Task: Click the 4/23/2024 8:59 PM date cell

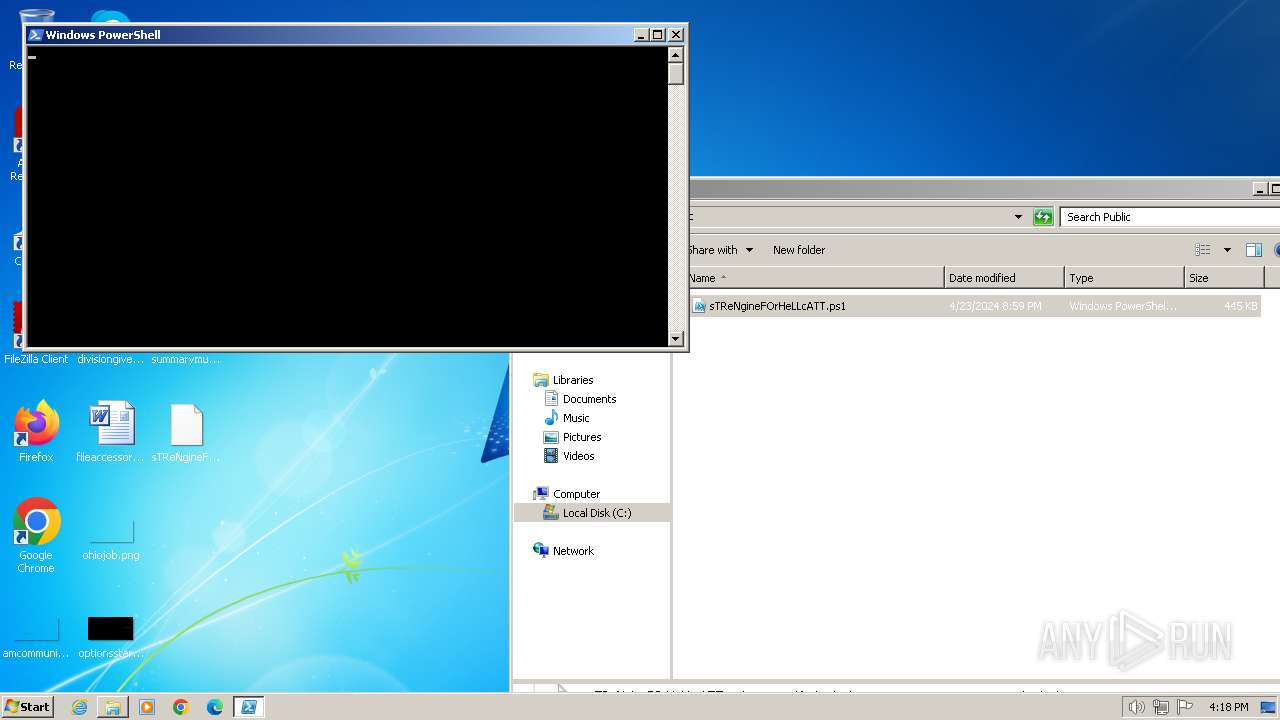Action: pyautogui.click(x=995, y=306)
